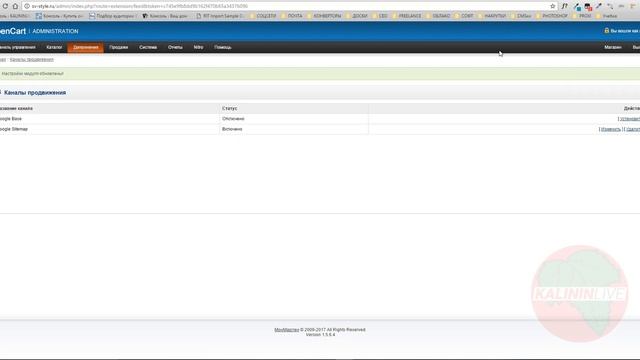Click the 'Version 1.5.6.4' footer text
Screen dimensions: 640x360
click(x=320, y=335)
